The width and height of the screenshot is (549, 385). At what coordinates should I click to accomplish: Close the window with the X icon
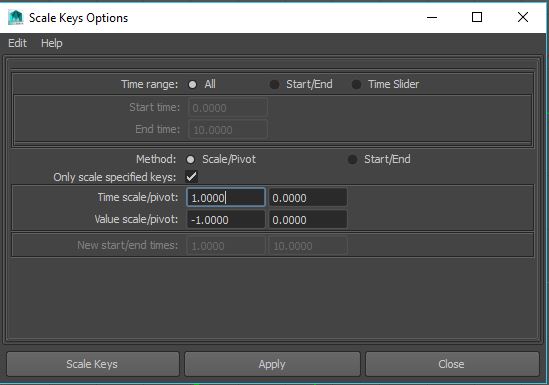coord(523,17)
